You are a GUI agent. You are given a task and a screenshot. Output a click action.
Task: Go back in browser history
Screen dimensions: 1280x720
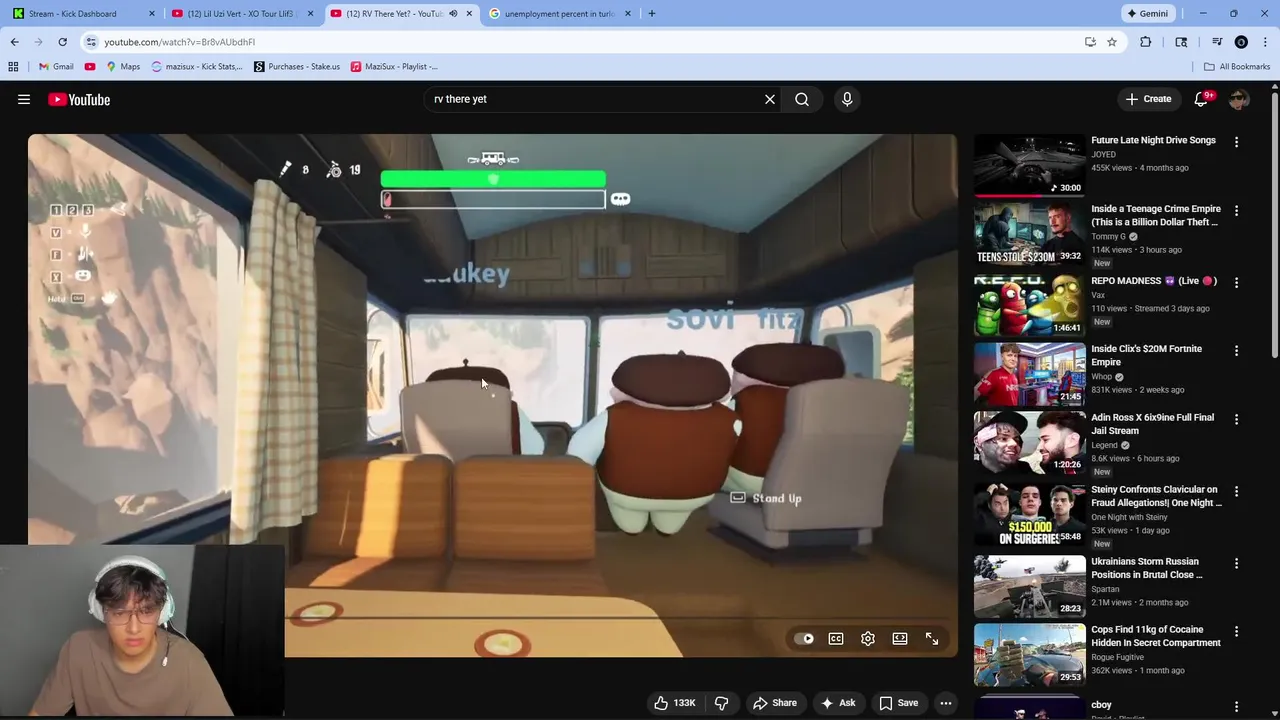(14, 42)
